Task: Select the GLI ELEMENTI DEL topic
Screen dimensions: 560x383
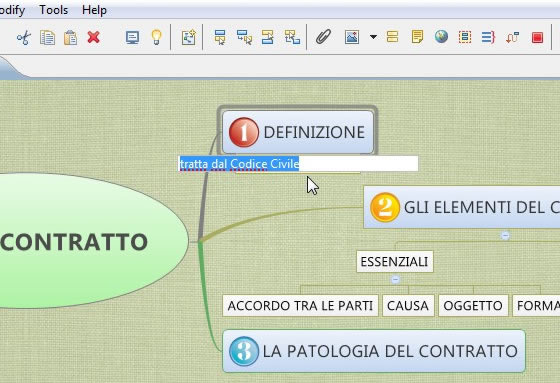Action: pos(461,207)
